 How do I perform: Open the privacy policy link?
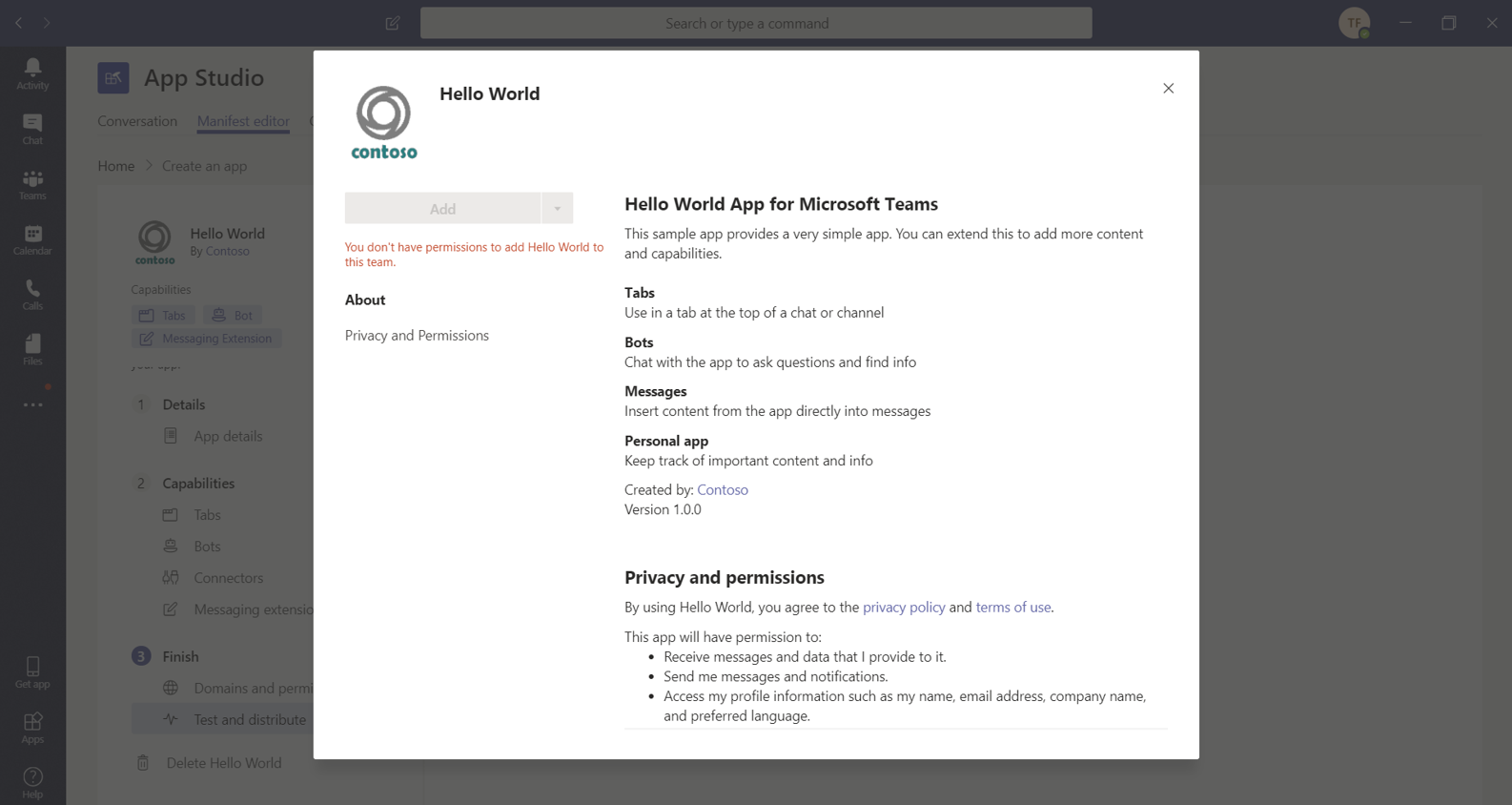[904, 607]
